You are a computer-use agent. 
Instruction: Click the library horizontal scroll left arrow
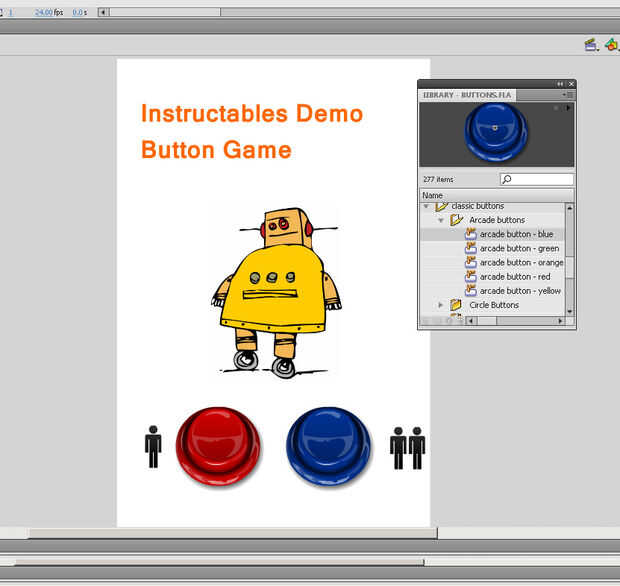(x=471, y=321)
